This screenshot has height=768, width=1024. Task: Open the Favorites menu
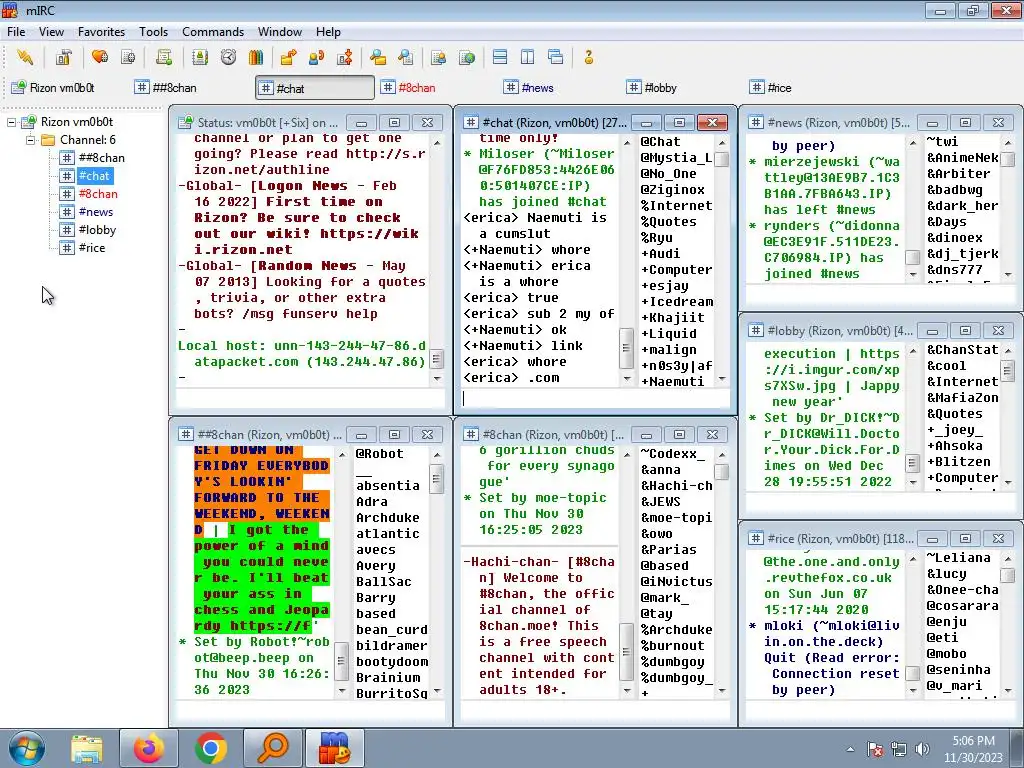click(x=101, y=32)
